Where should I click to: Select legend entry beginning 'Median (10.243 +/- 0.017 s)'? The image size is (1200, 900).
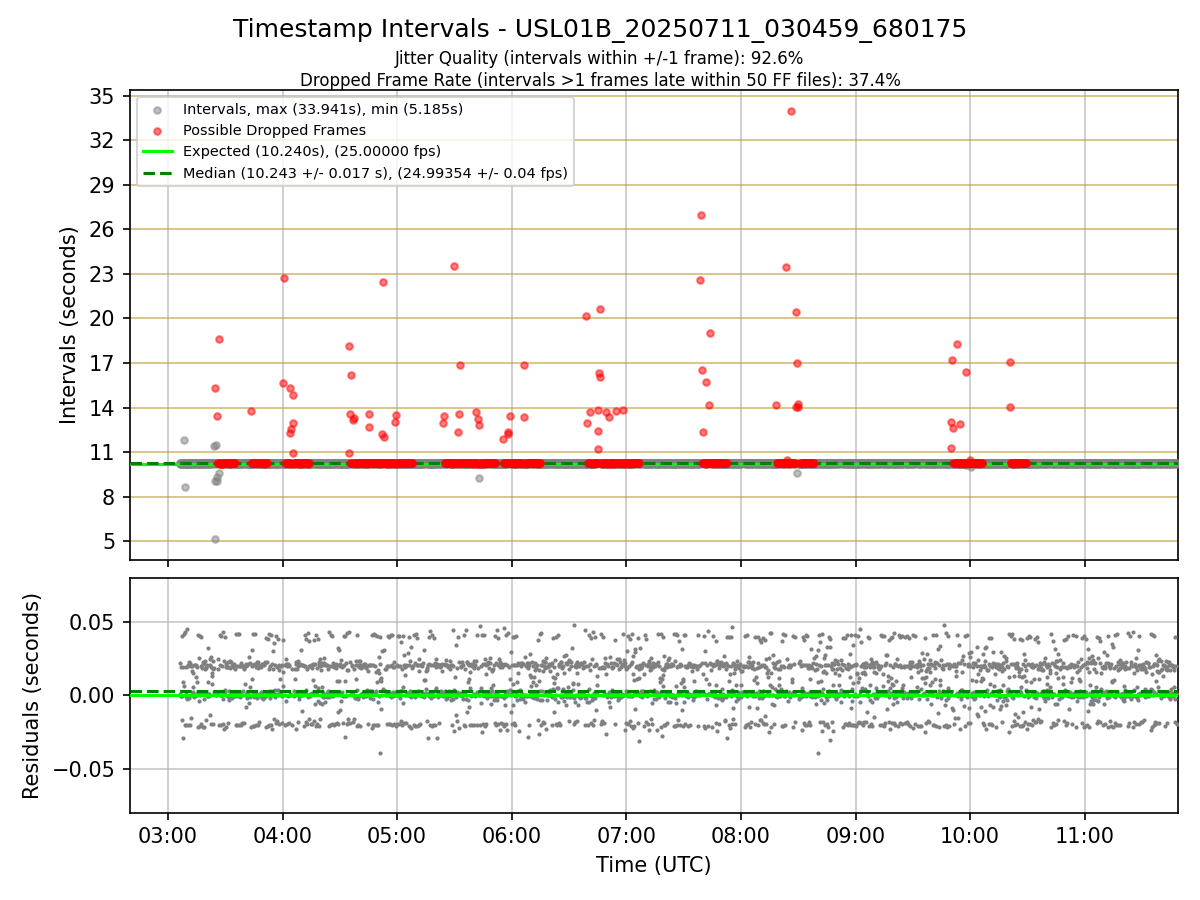[375, 173]
